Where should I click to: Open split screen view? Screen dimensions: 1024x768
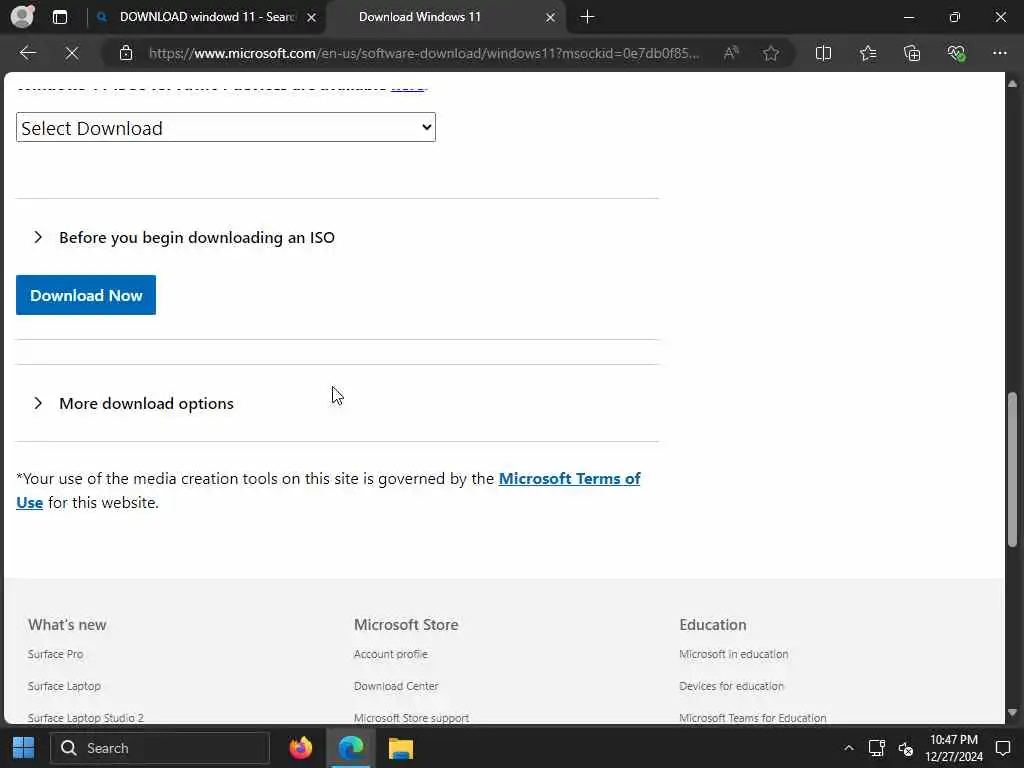[824, 53]
